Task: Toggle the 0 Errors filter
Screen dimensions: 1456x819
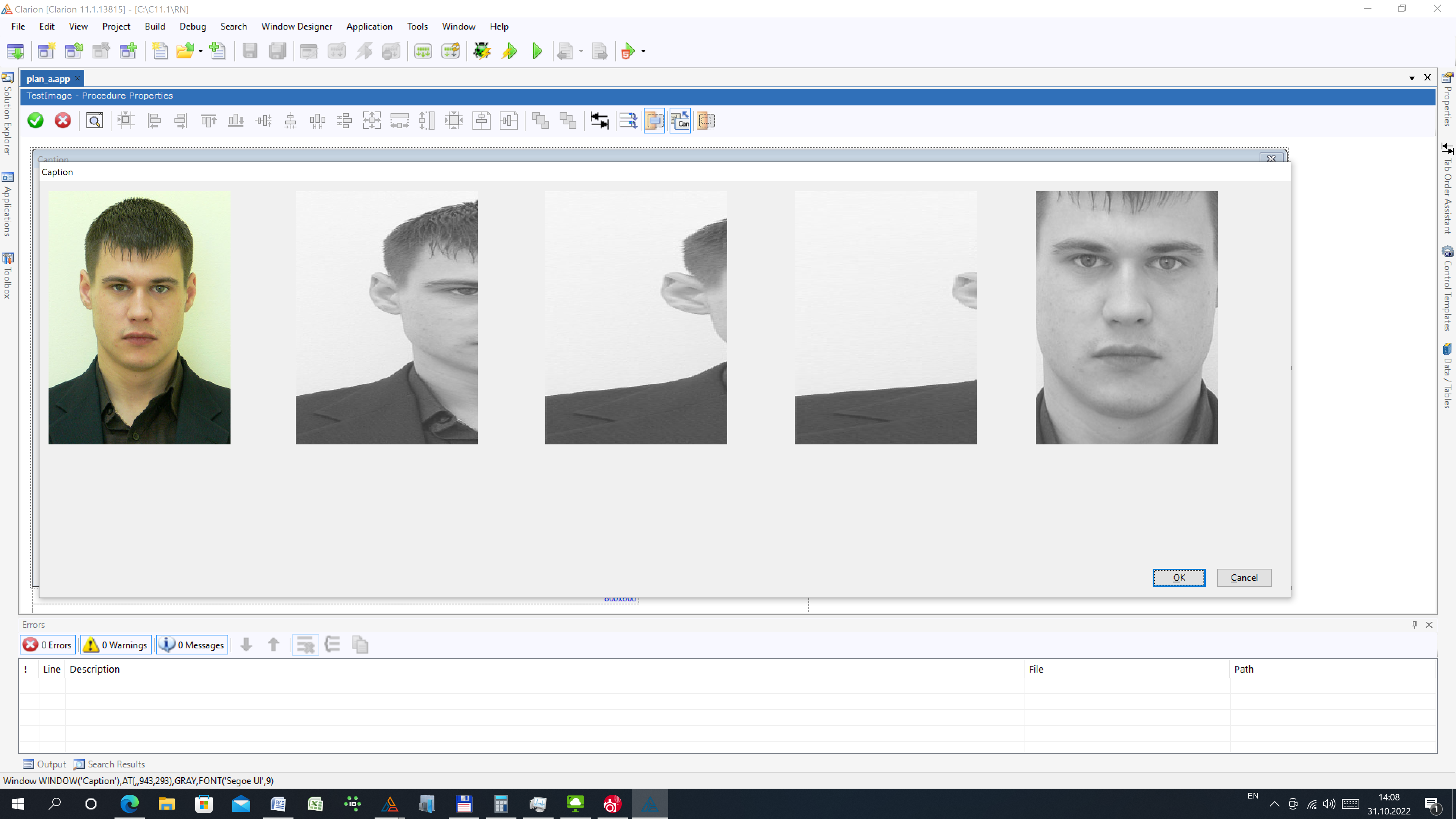Action: point(48,645)
